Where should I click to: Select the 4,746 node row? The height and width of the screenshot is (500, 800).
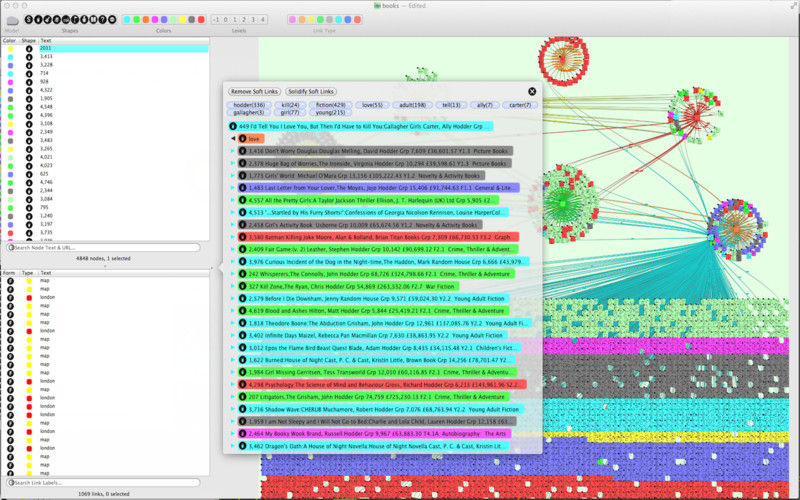(x=105, y=182)
